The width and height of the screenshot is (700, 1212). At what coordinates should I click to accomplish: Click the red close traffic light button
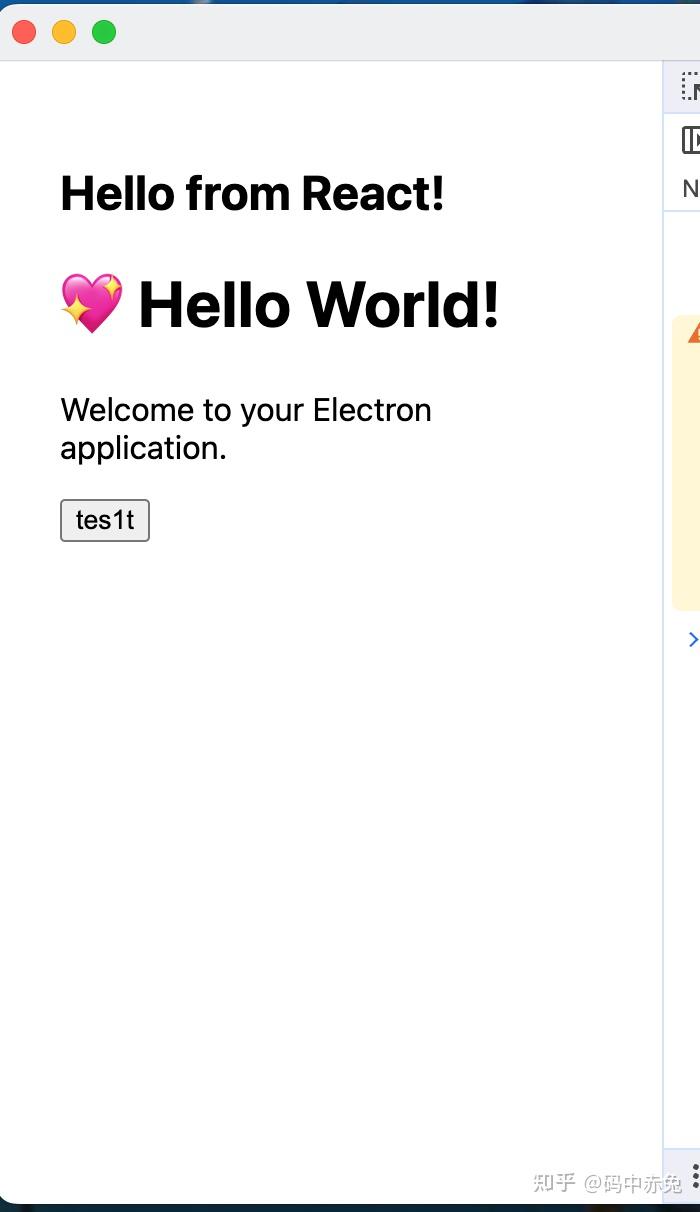tap(23, 32)
